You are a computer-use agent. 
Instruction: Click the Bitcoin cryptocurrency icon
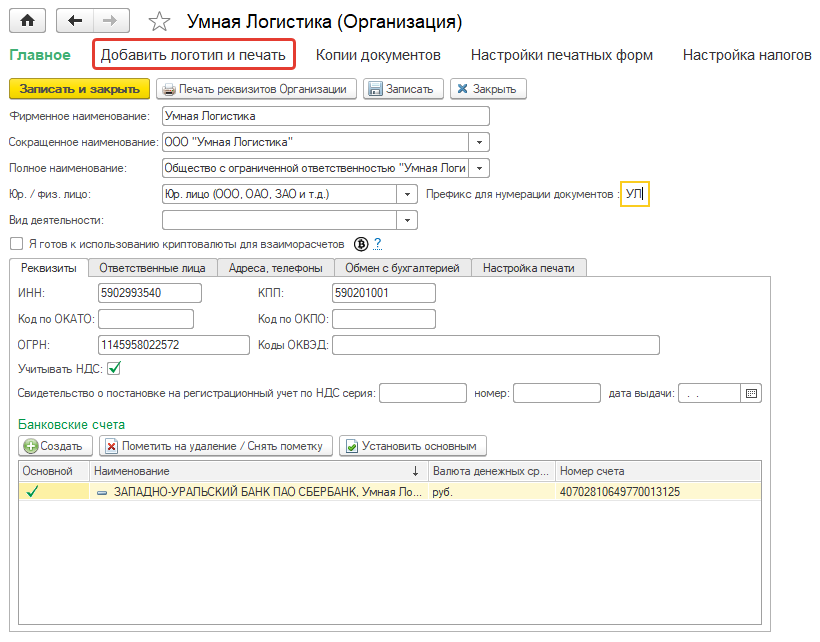coord(361,244)
